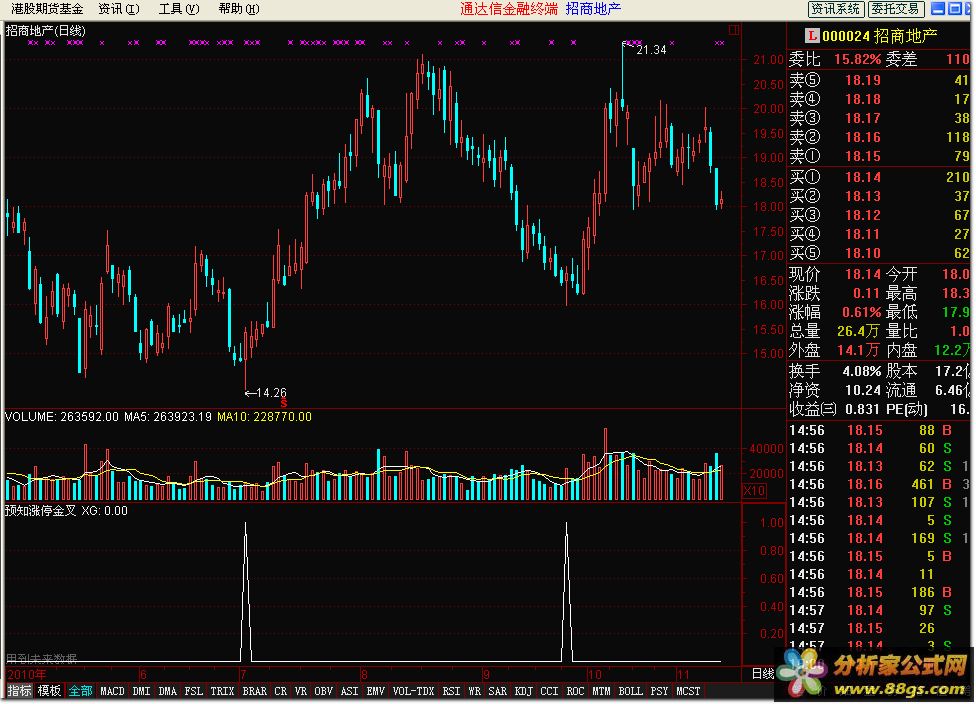
Task: Switch indicator to MCST
Action: pyautogui.click(x=688, y=691)
